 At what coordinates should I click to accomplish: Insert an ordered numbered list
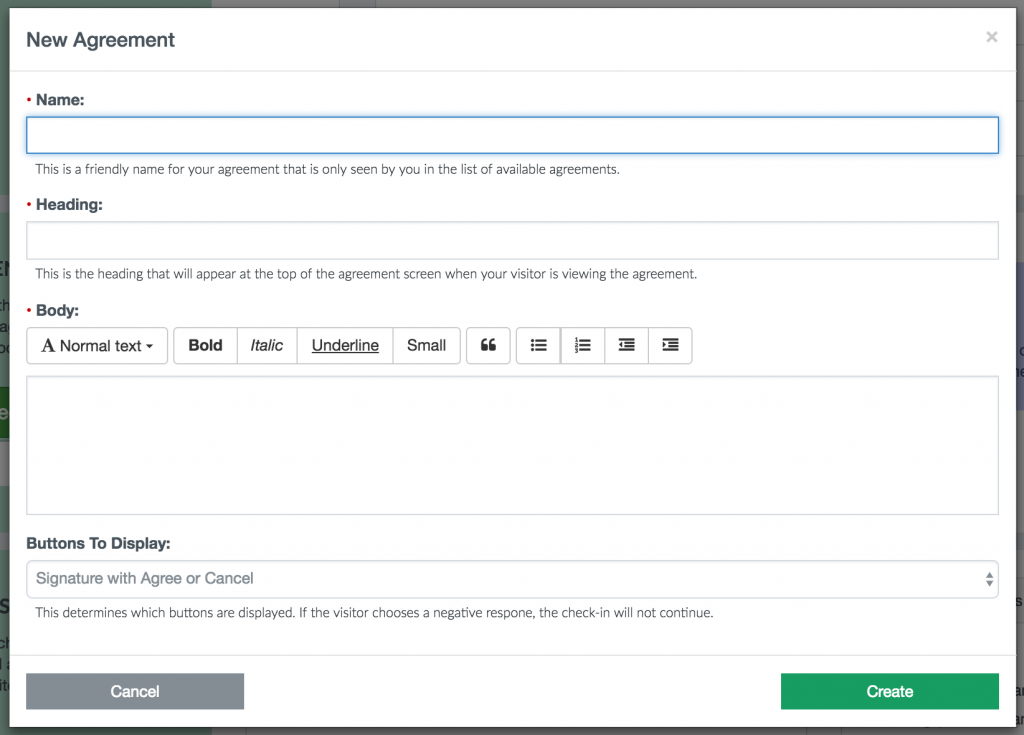pos(583,345)
